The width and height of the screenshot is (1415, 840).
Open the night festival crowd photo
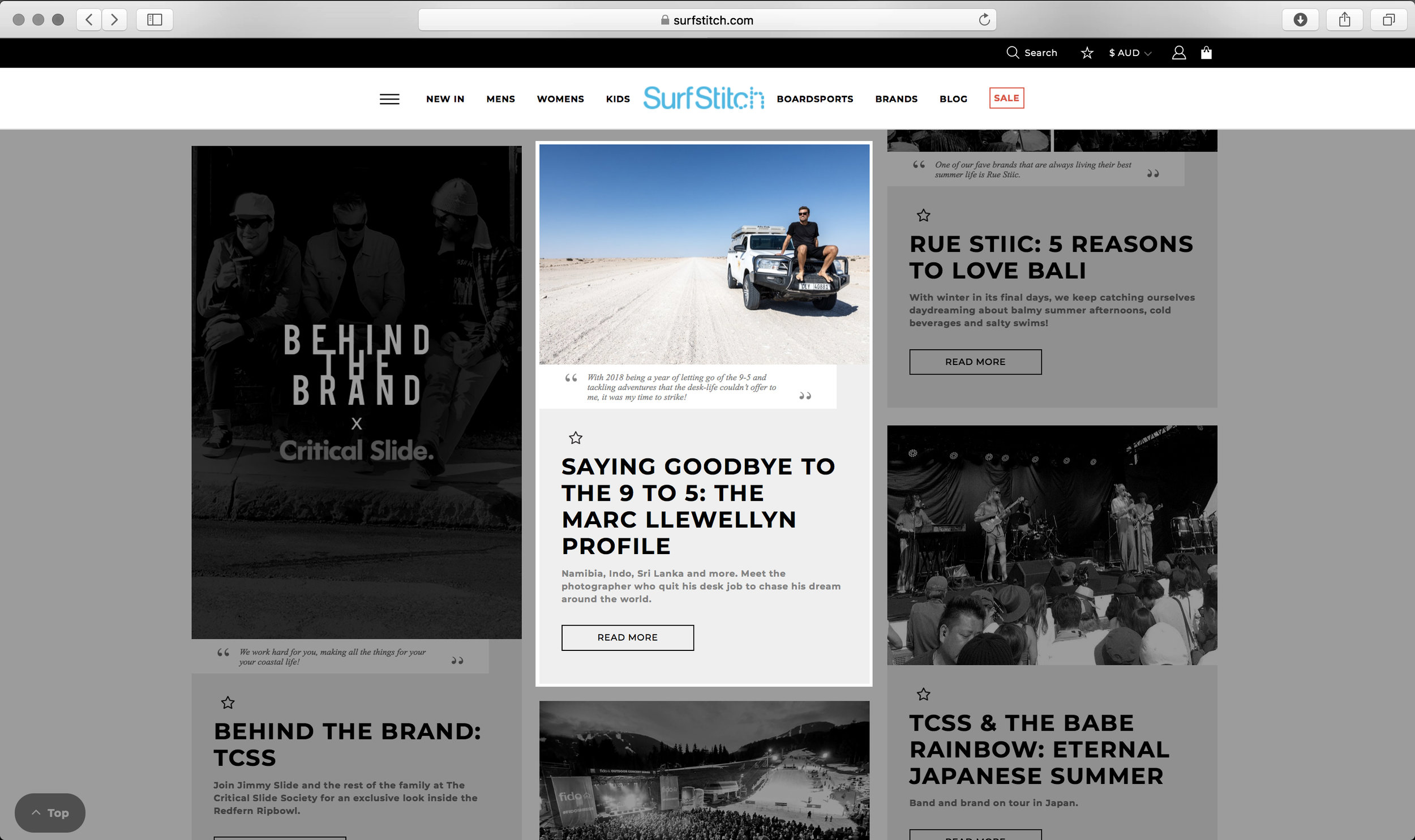[704, 770]
